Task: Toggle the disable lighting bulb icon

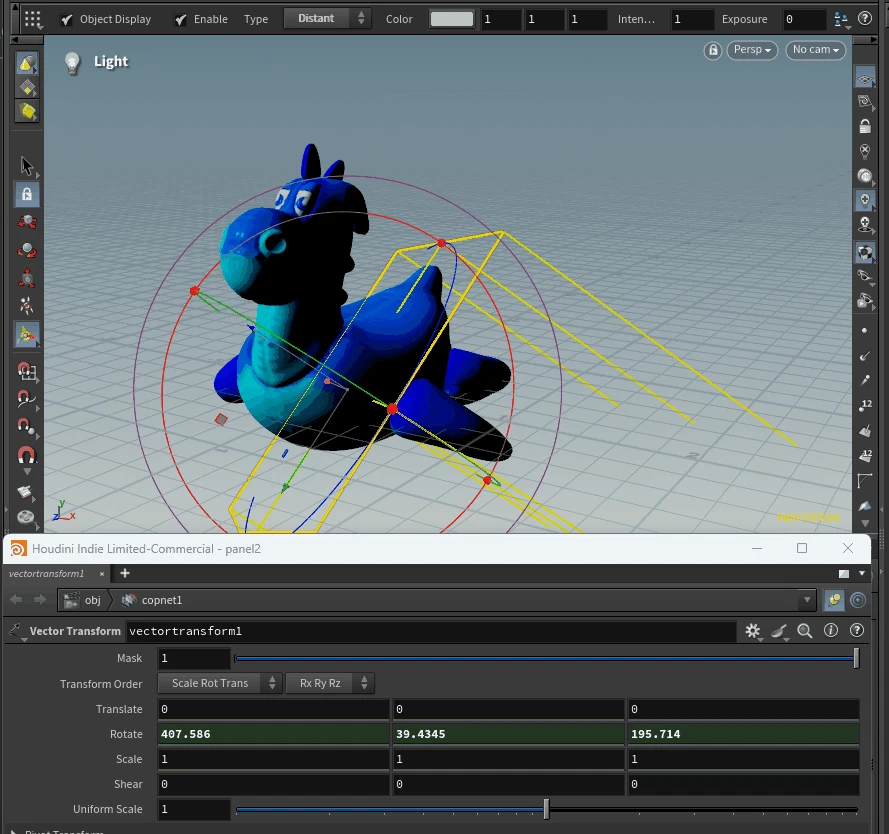Action: click(x=865, y=151)
